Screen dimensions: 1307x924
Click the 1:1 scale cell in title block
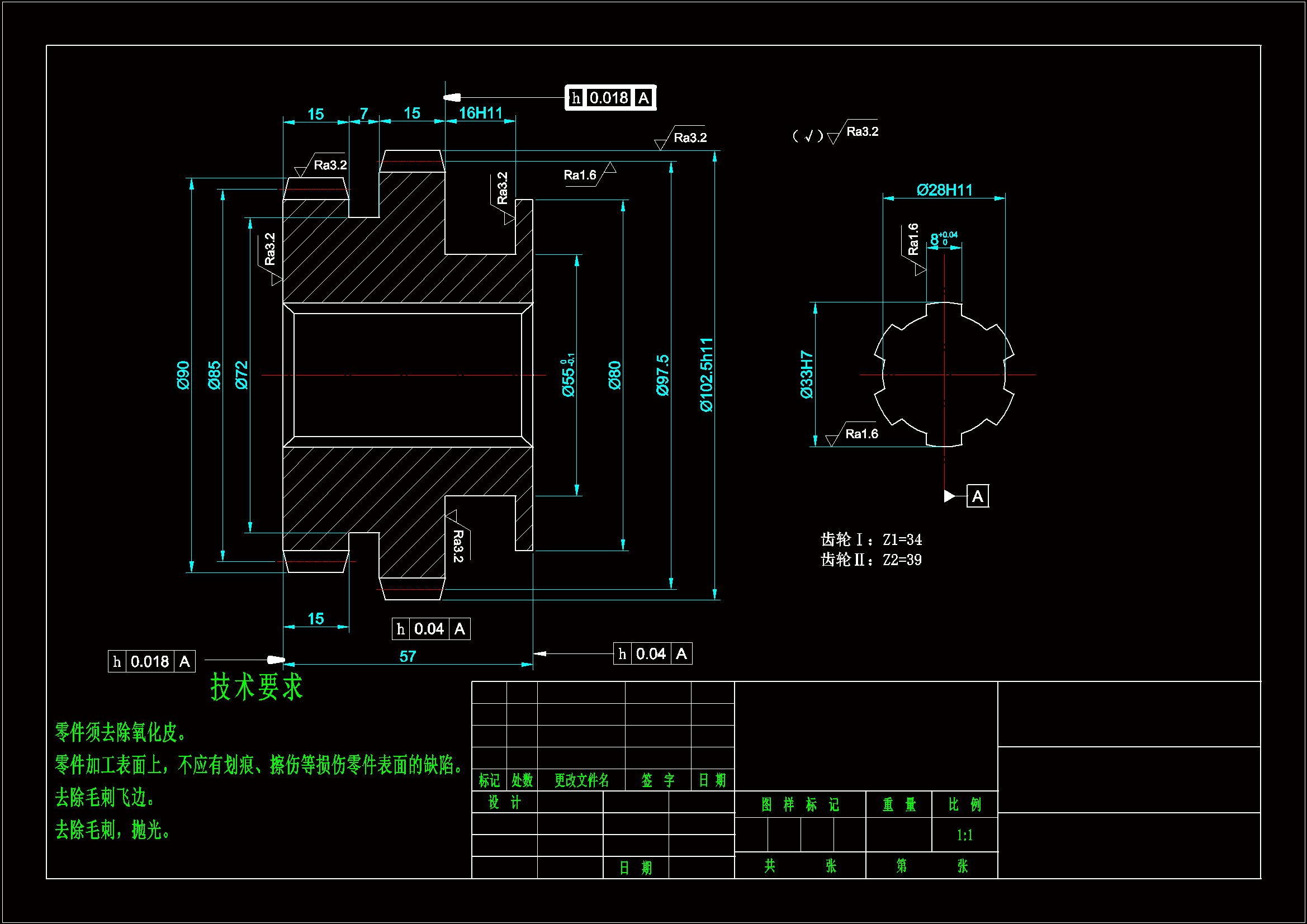(x=964, y=835)
